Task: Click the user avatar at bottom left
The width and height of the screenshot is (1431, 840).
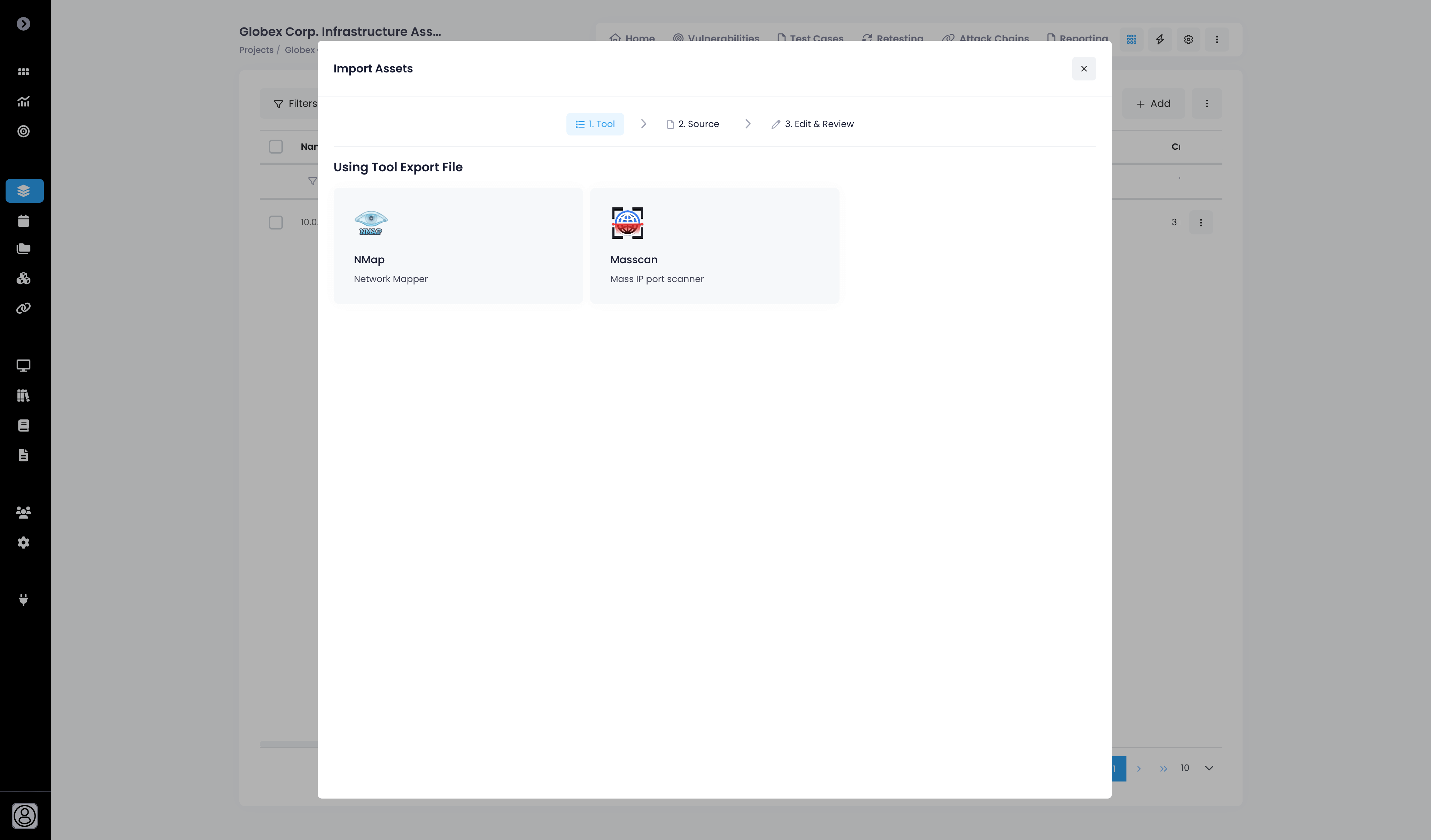Action: click(x=24, y=816)
